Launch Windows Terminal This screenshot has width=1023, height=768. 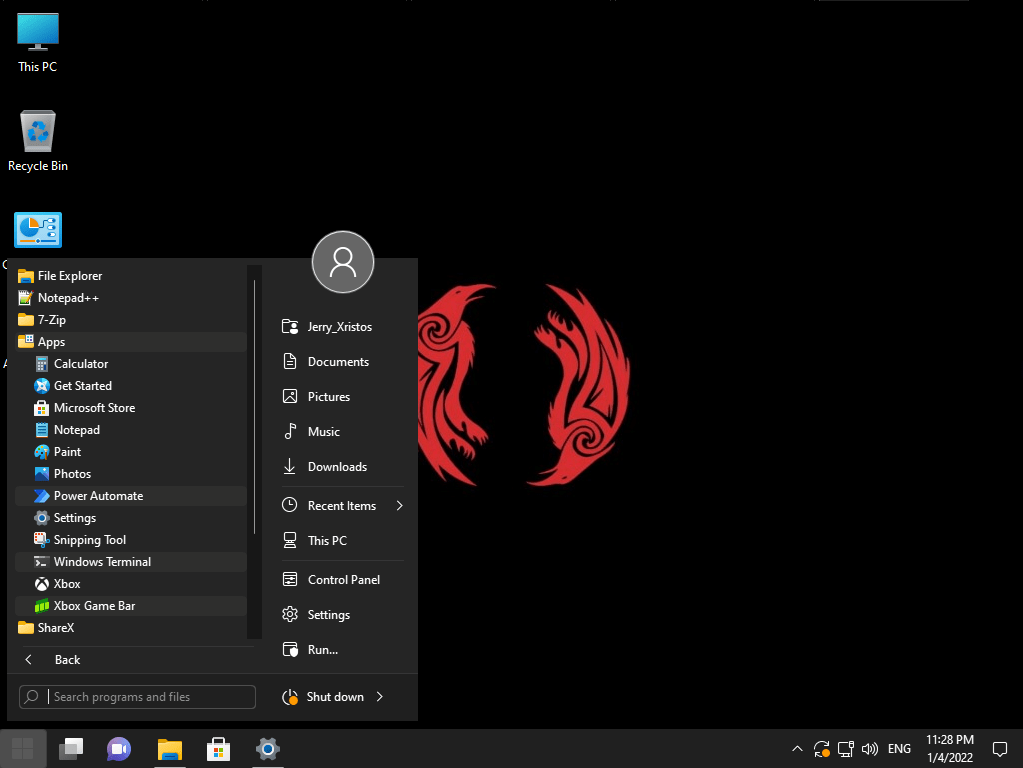coord(102,562)
